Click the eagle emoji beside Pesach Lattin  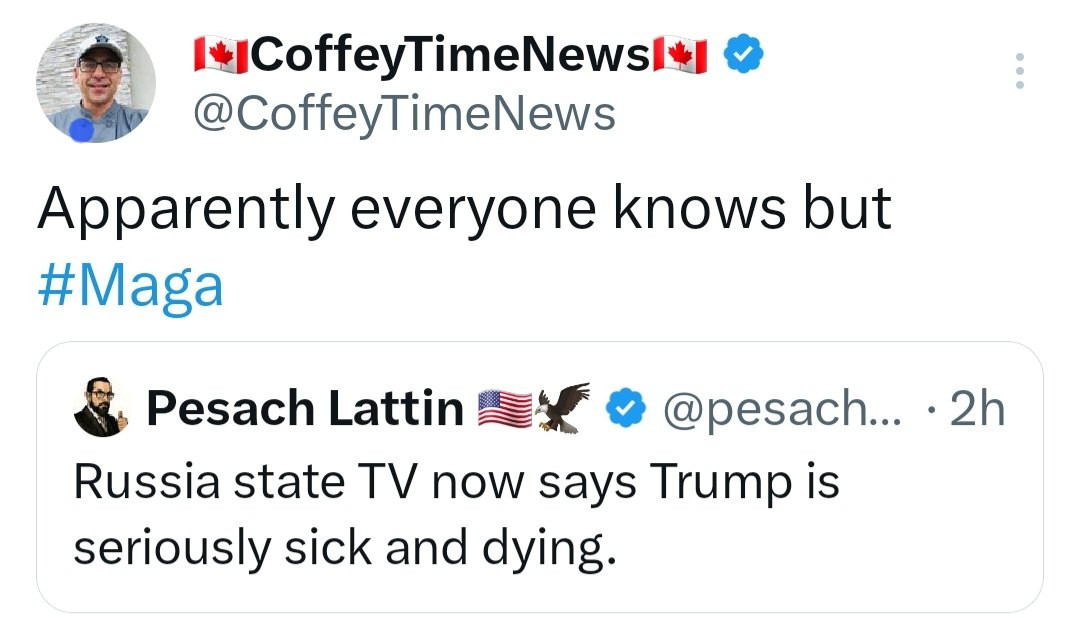563,407
